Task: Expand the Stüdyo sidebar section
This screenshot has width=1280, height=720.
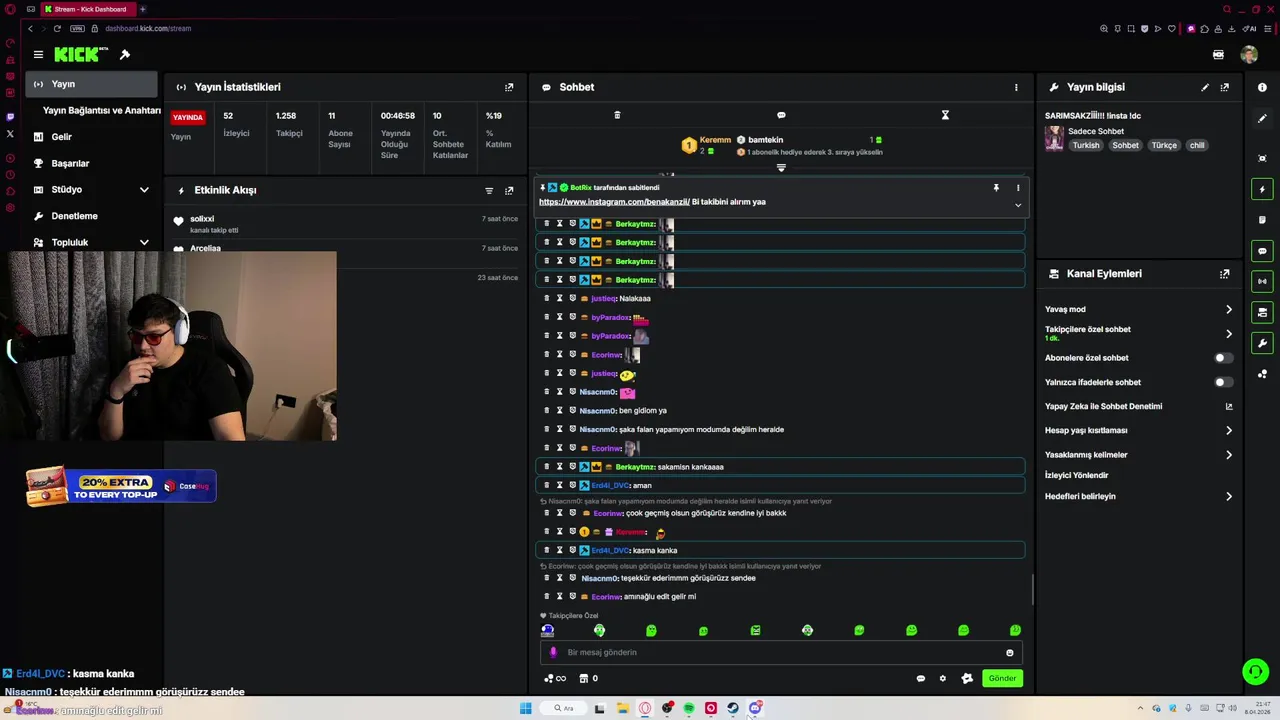Action: pyautogui.click(x=144, y=190)
